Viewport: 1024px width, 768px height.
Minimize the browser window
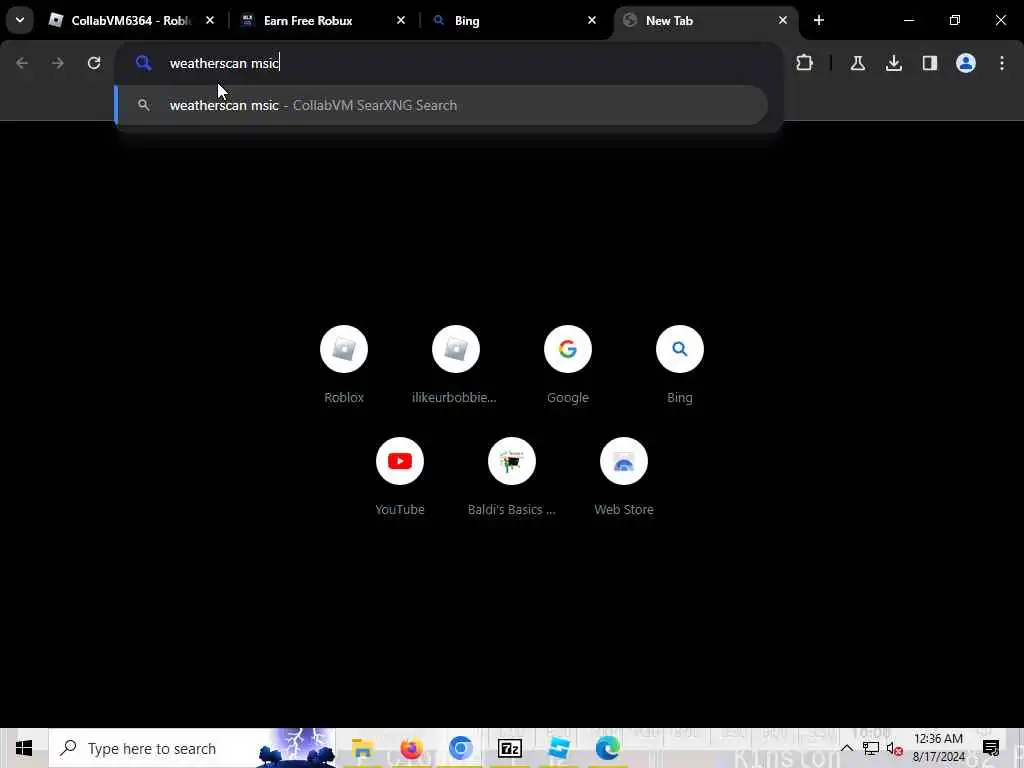point(908,20)
